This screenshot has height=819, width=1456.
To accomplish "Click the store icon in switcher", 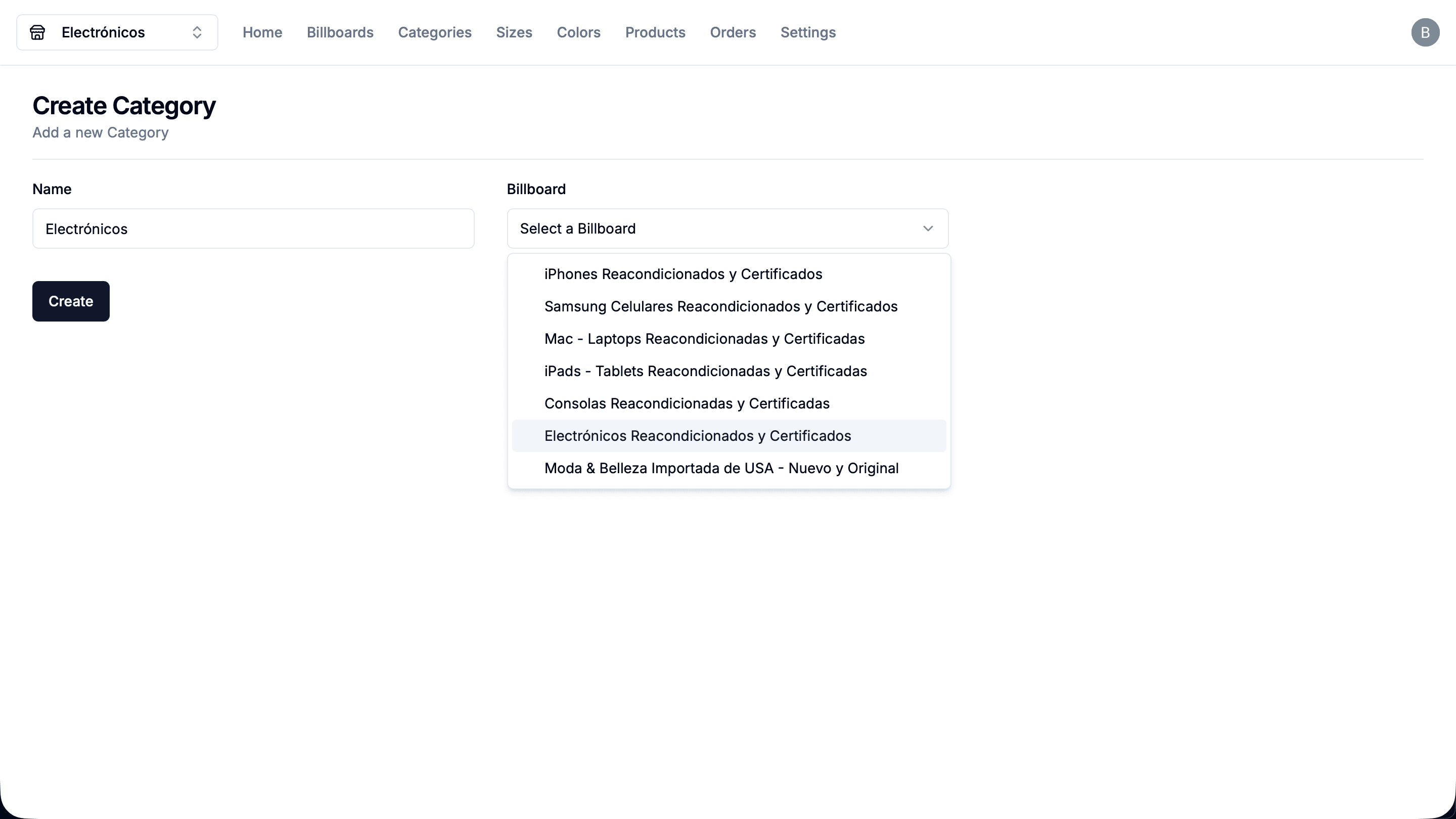I will click(37, 33).
